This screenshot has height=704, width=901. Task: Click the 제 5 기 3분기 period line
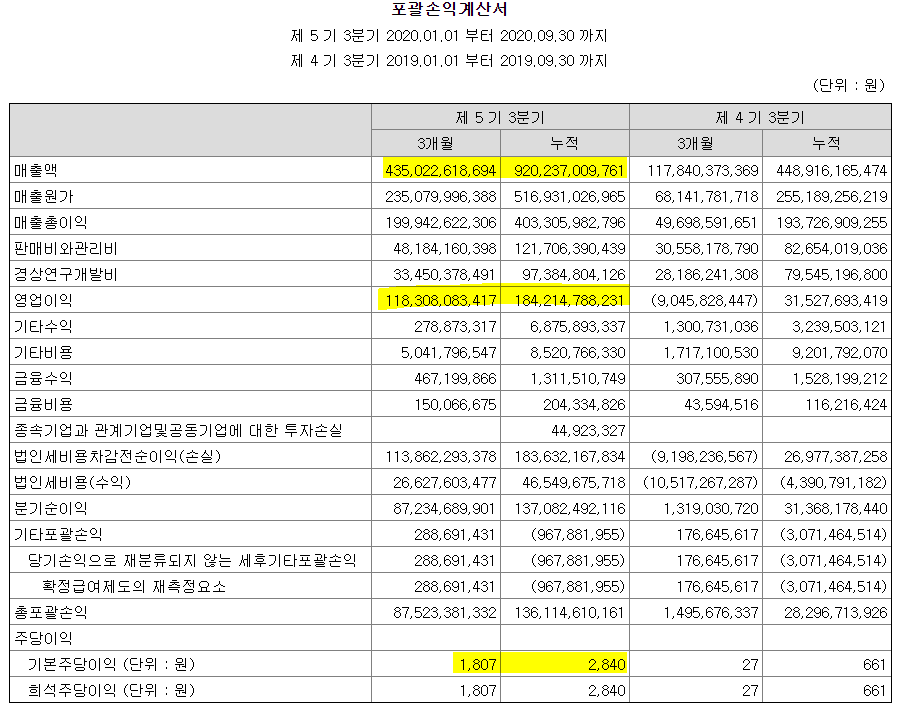point(449,36)
